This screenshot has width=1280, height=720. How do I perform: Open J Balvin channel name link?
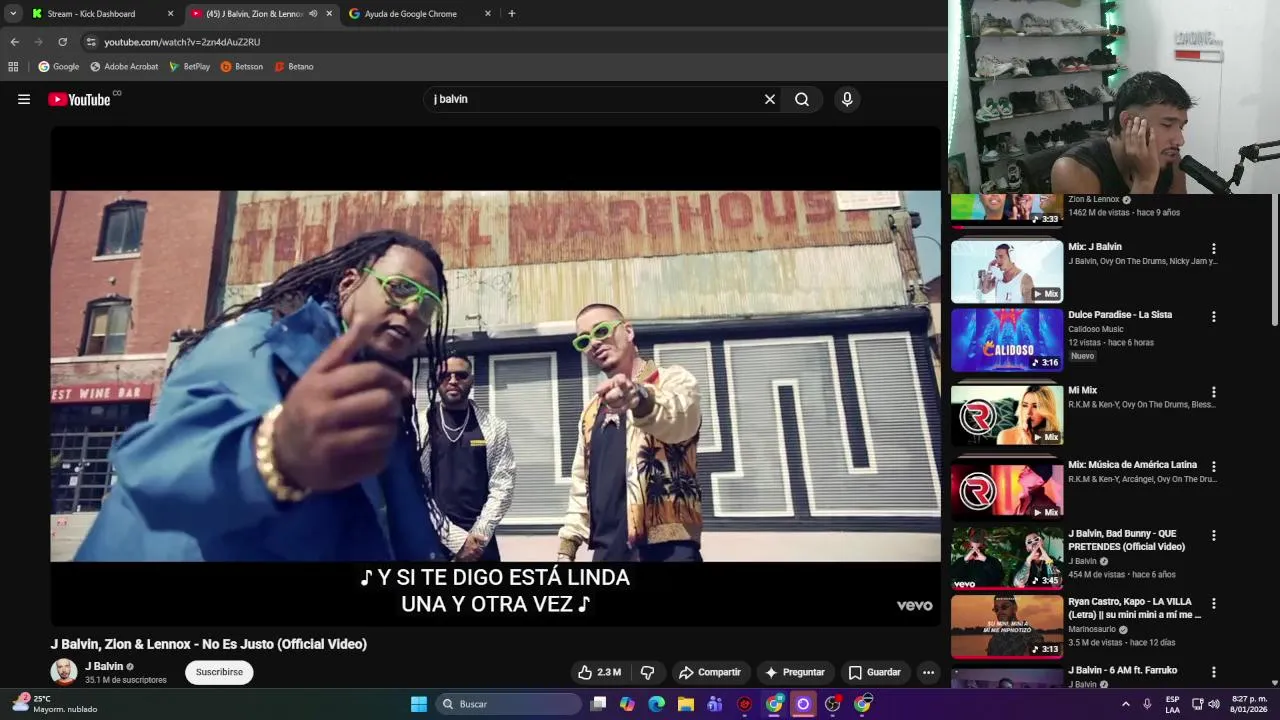coord(104,666)
